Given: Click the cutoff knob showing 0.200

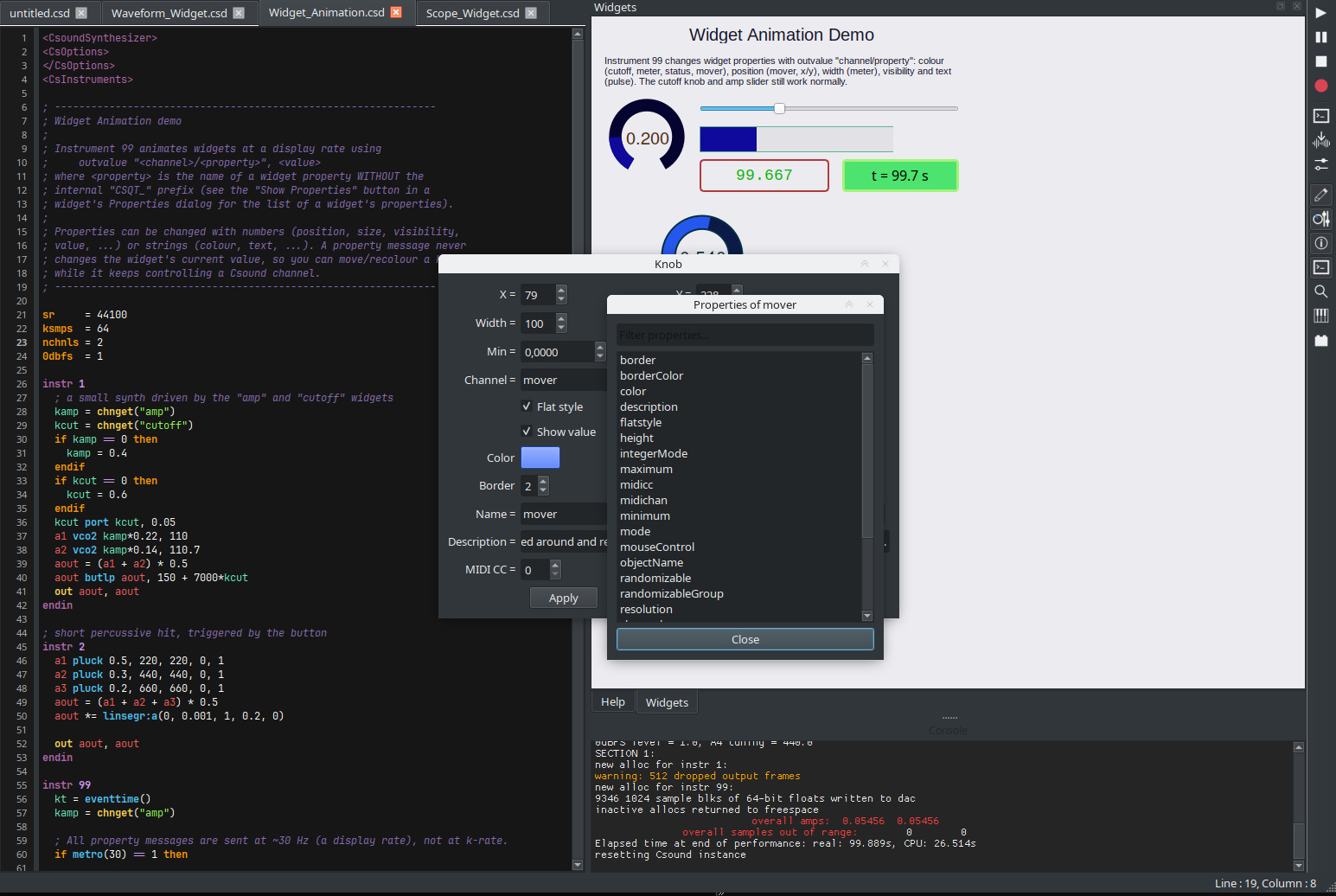Looking at the screenshot, I should coord(647,137).
